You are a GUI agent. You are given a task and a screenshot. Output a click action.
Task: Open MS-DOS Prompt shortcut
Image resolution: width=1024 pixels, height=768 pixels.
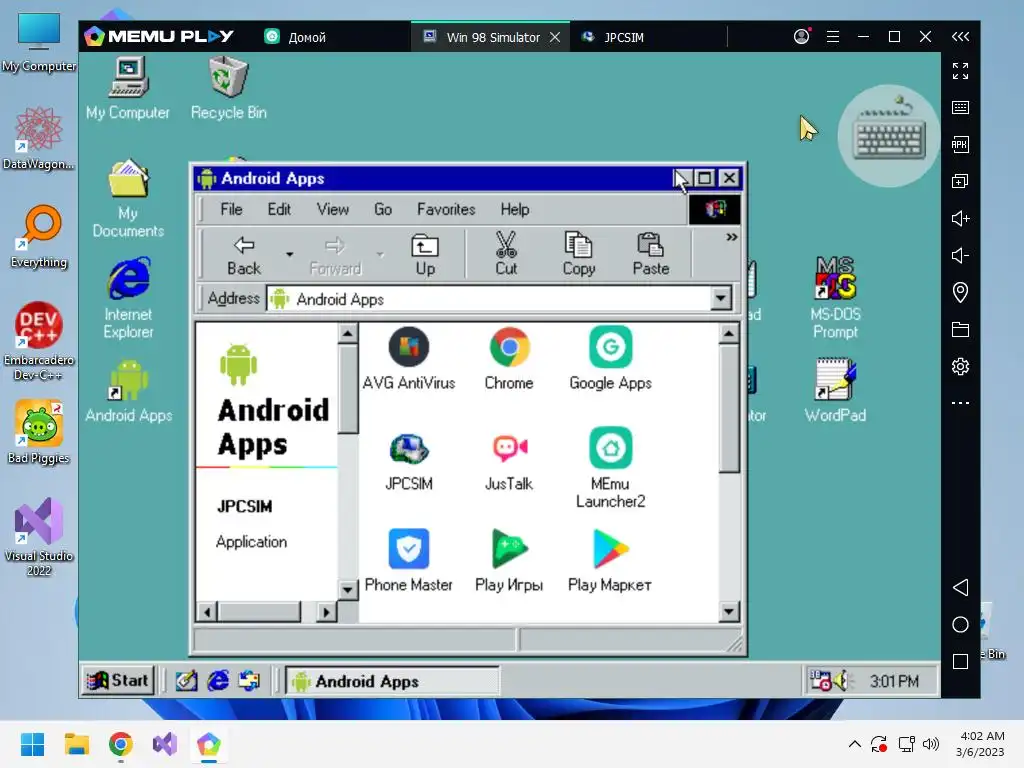click(x=835, y=298)
